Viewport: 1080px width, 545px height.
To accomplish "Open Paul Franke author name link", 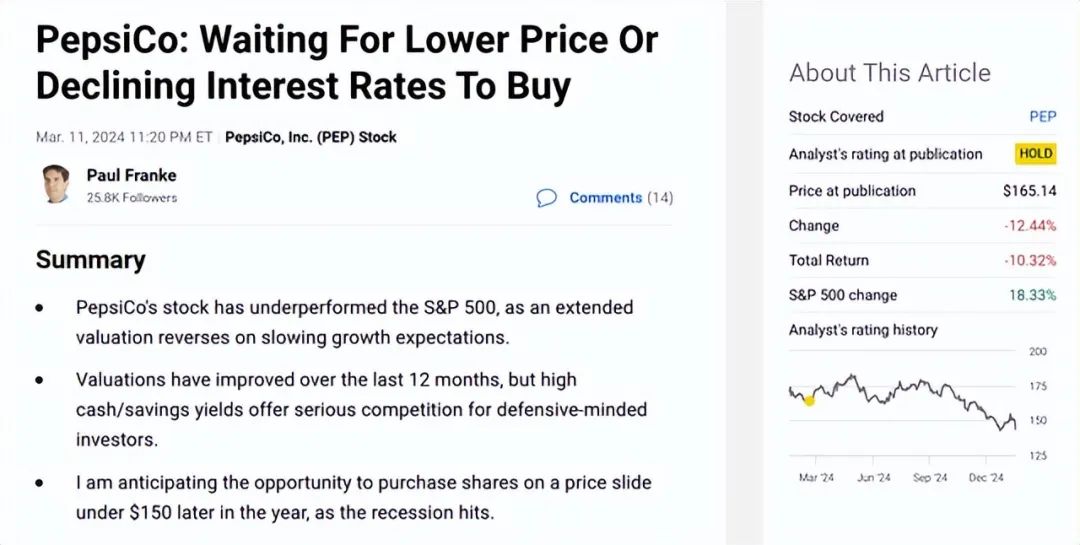I will click(132, 175).
